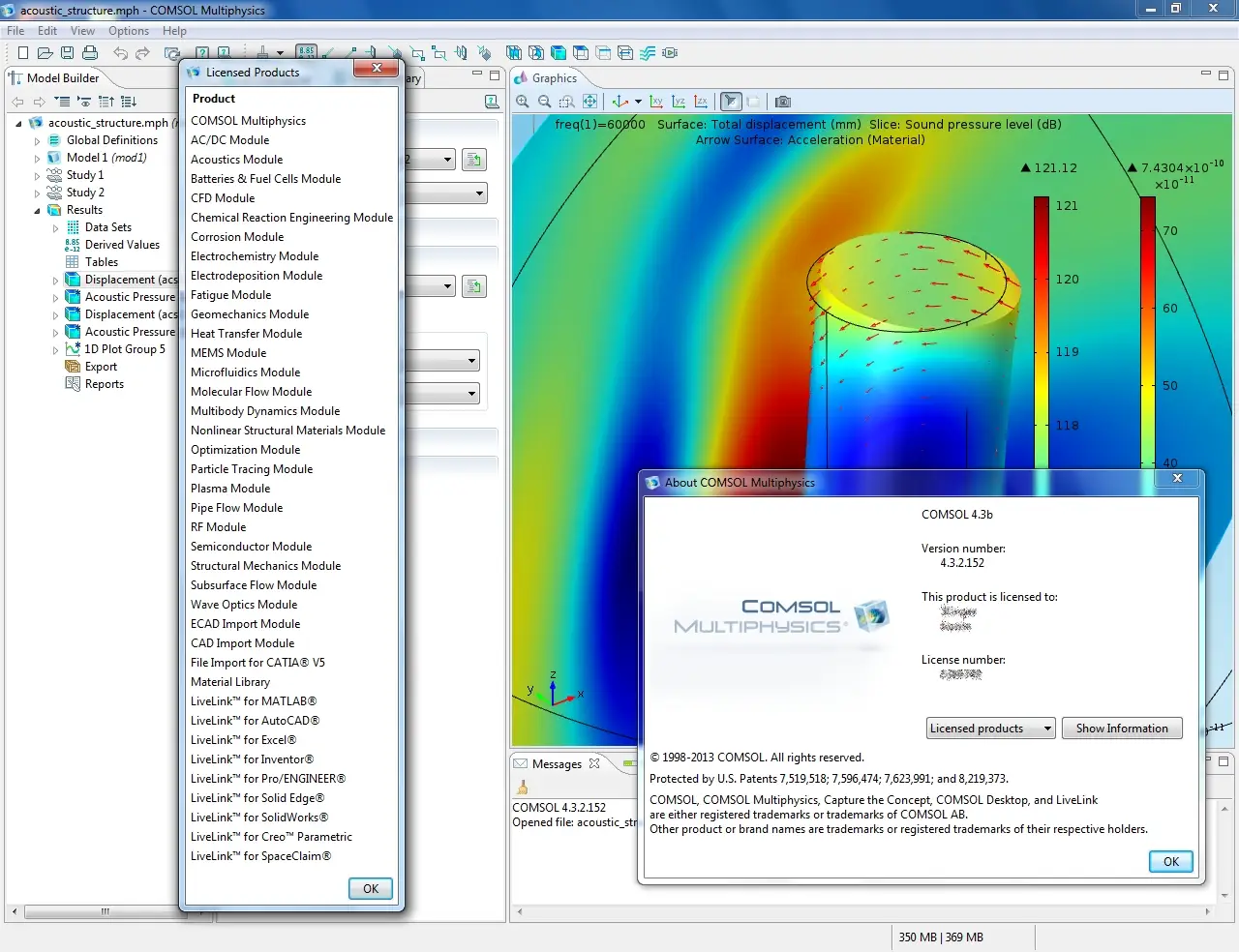This screenshot has width=1239, height=952.
Task: Click the default 3D view axes icon
Action: coord(619,102)
